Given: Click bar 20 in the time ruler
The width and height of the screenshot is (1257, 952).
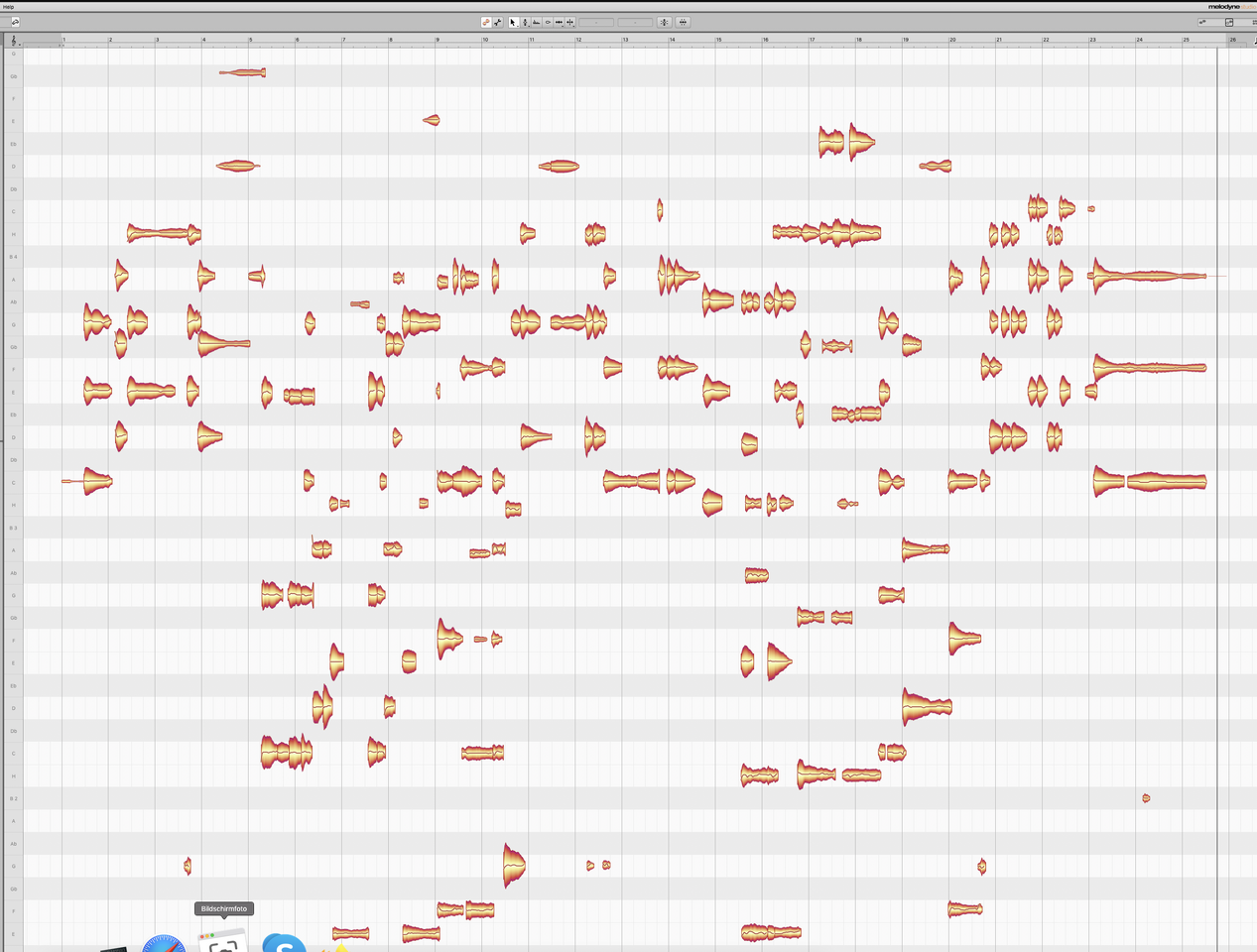Looking at the screenshot, I should click(x=952, y=40).
